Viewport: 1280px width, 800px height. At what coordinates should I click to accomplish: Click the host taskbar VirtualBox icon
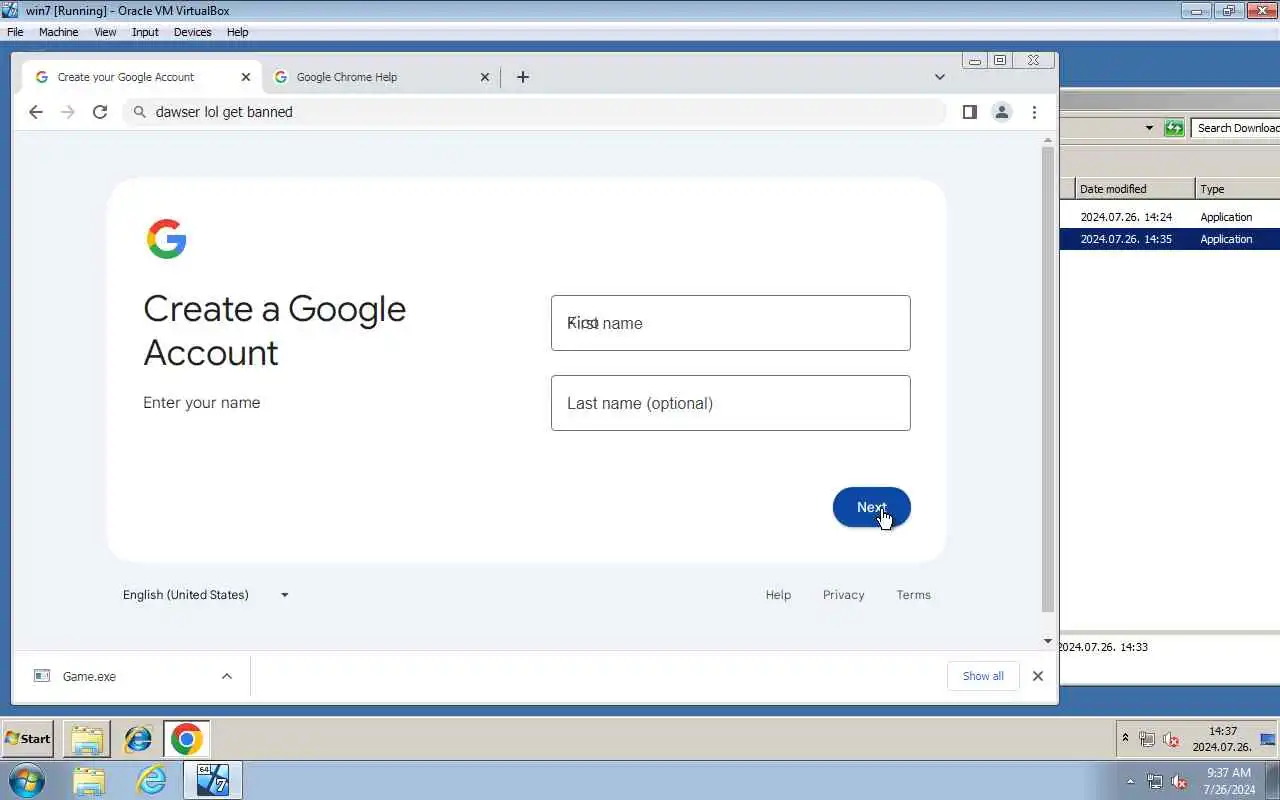(x=212, y=780)
